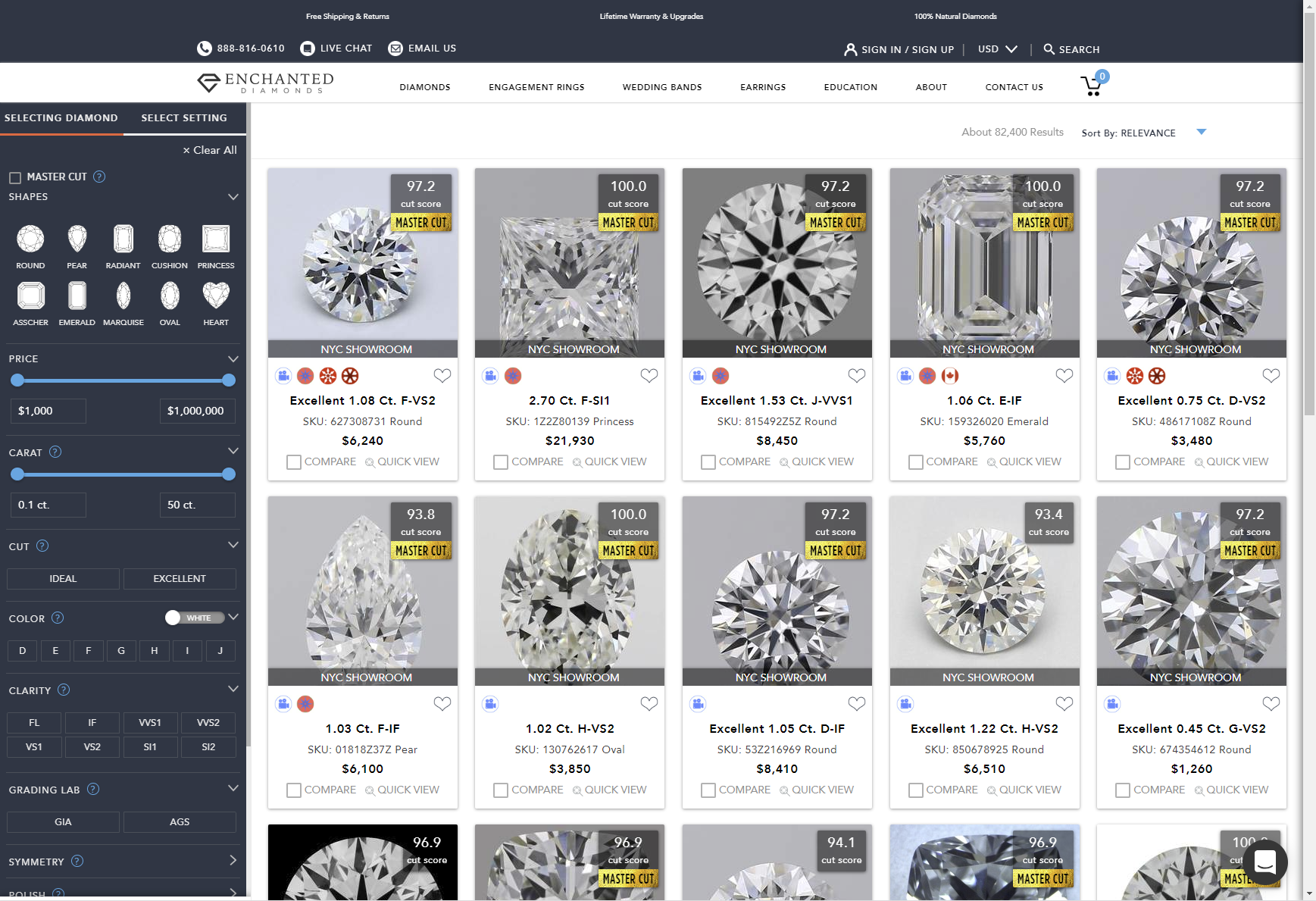Enable the MASTER CUT filter checkbox
The height and width of the screenshot is (901, 1316).
15,177
